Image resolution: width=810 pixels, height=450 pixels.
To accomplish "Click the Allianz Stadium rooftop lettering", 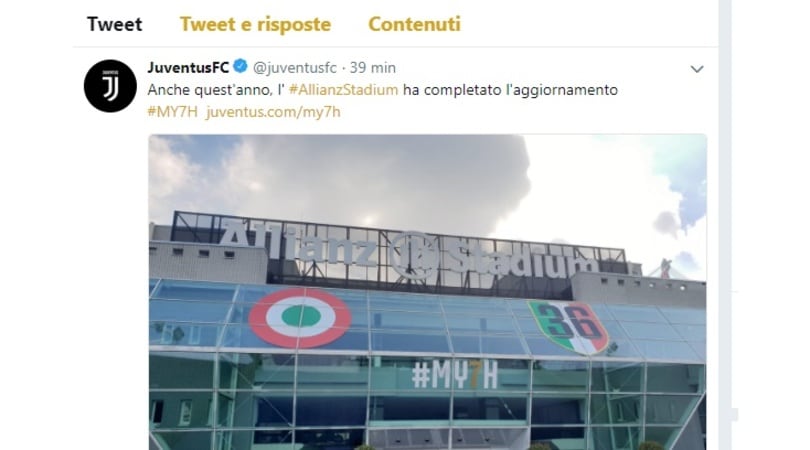I will (408, 252).
